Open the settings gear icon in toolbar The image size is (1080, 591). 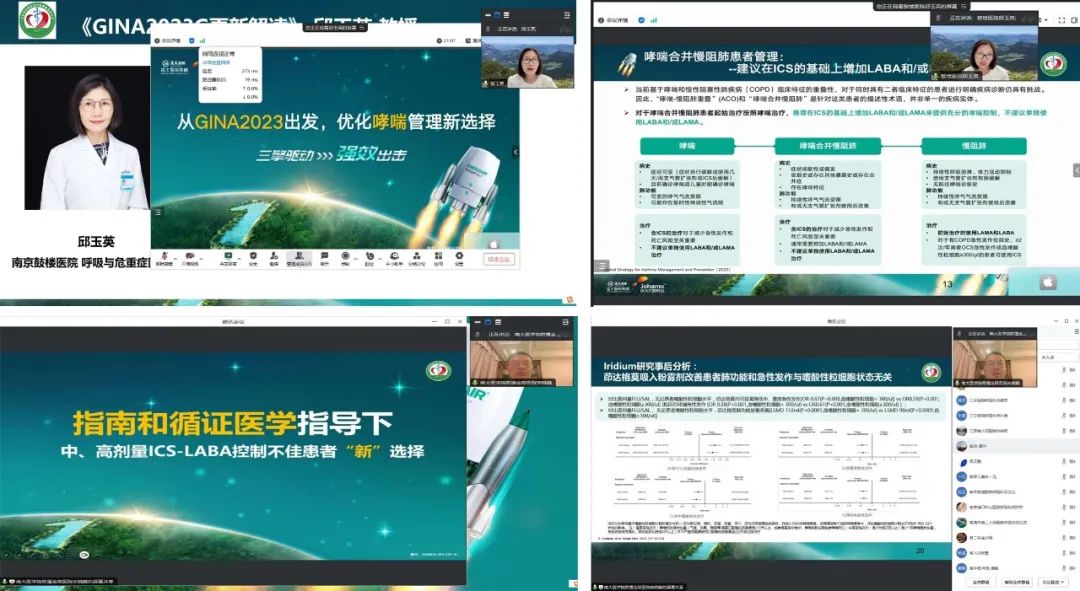pos(459,254)
